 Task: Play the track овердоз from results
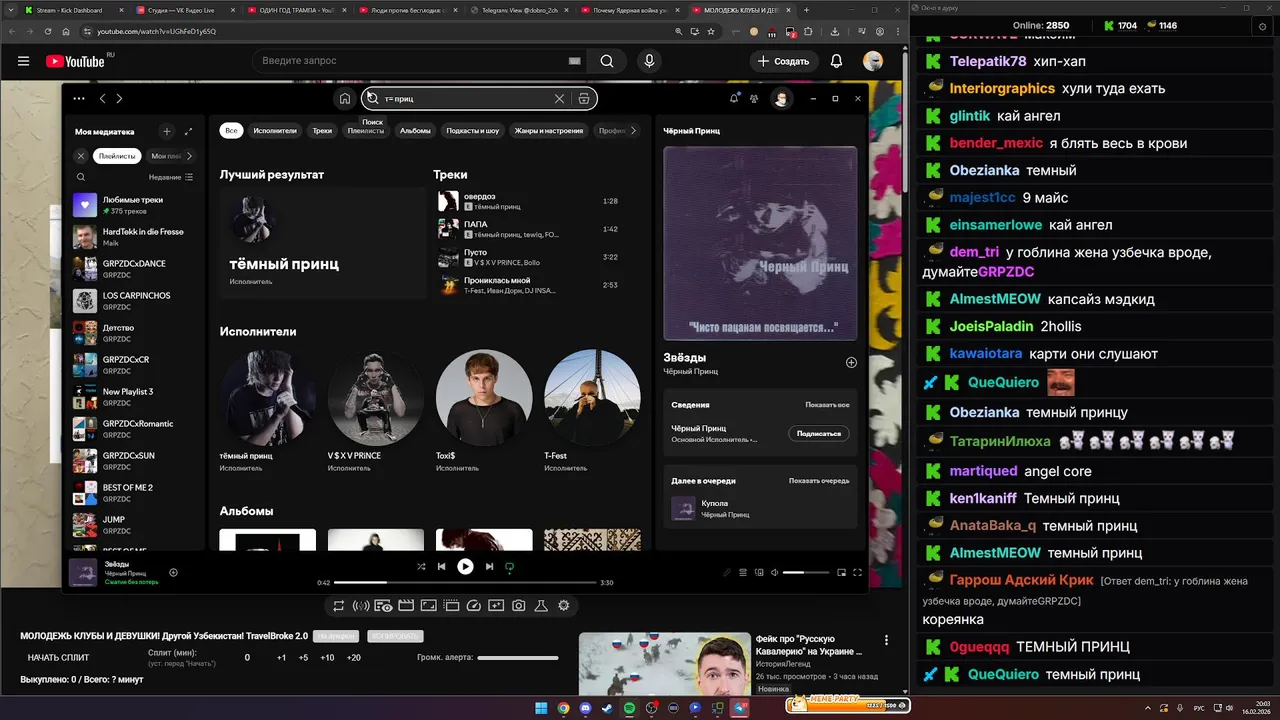point(448,201)
